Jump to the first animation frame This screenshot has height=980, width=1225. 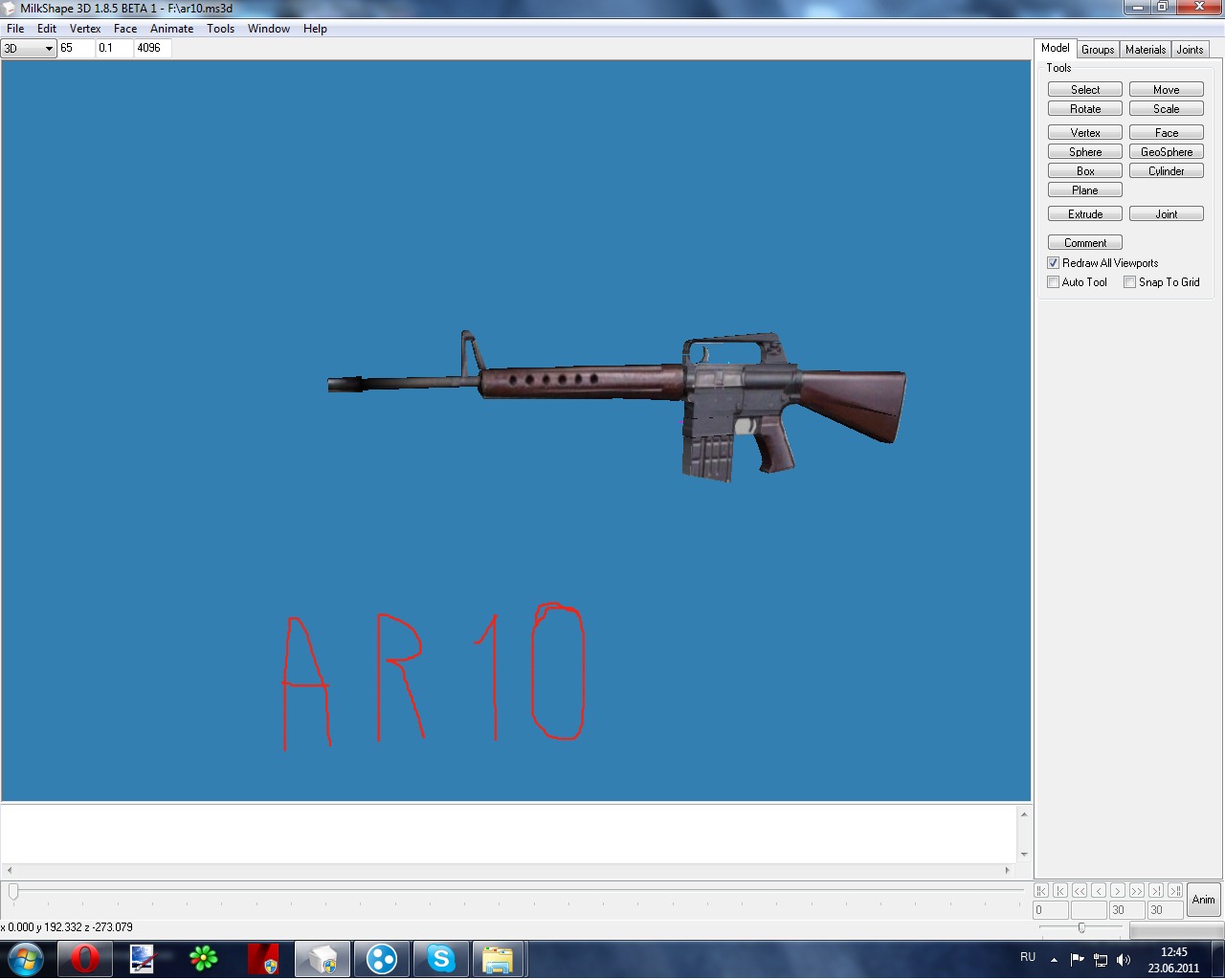tap(1041, 891)
